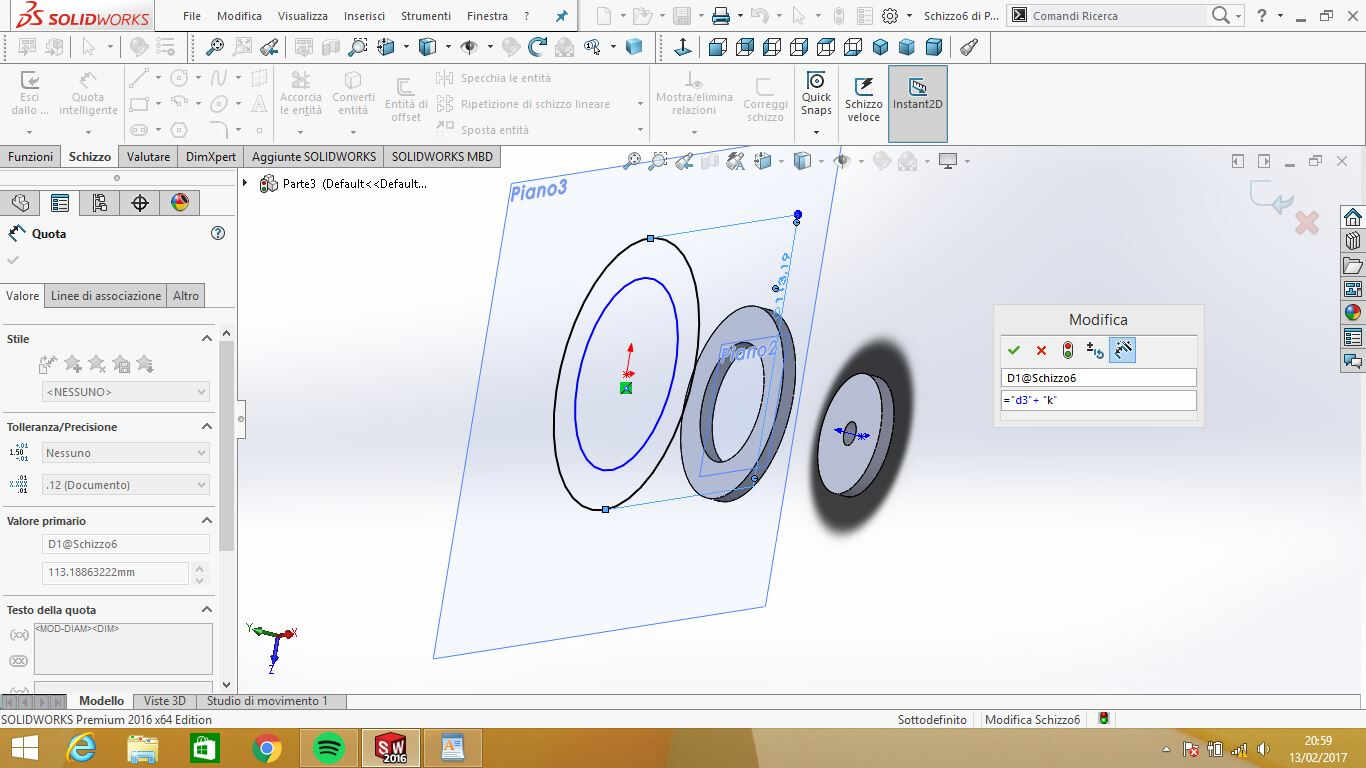Click the Comandi Ricerca search box
Image resolution: width=1366 pixels, height=768 pixels.
(x=1118, y=16)
